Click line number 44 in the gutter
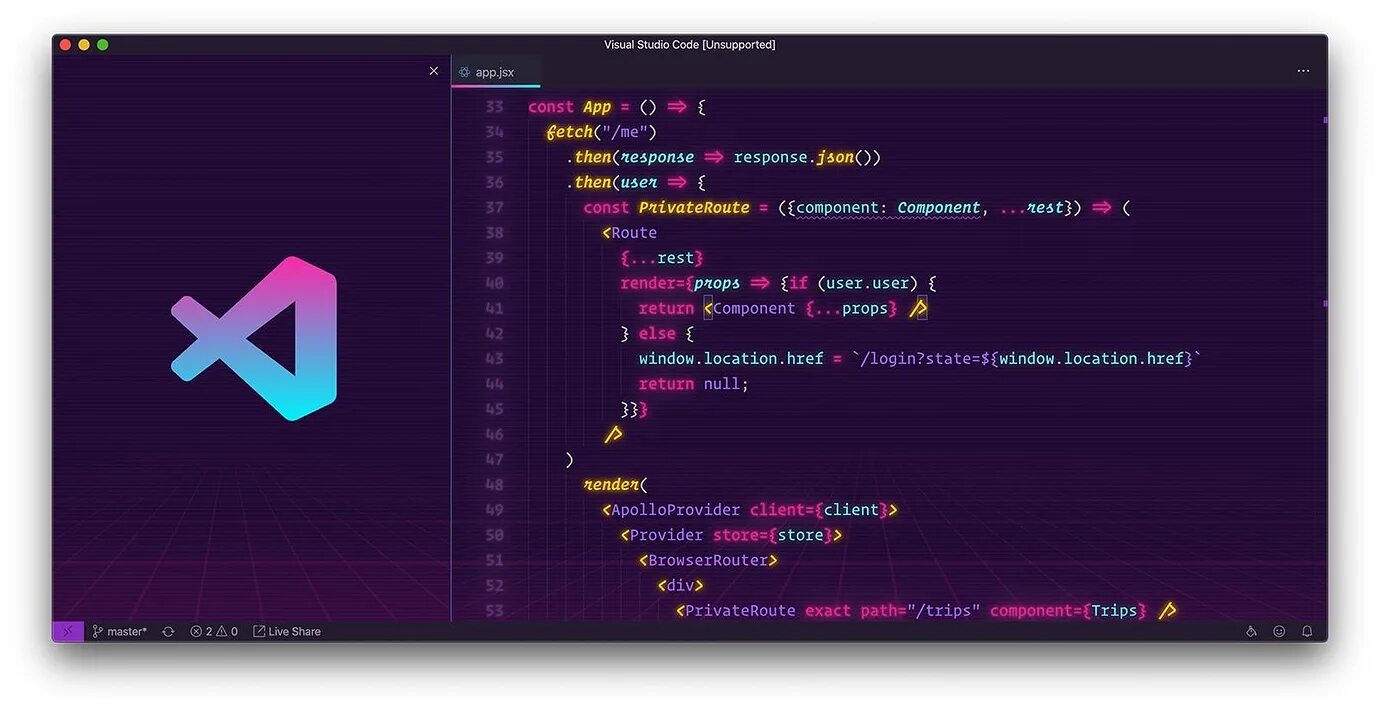 tap(494, 384)
